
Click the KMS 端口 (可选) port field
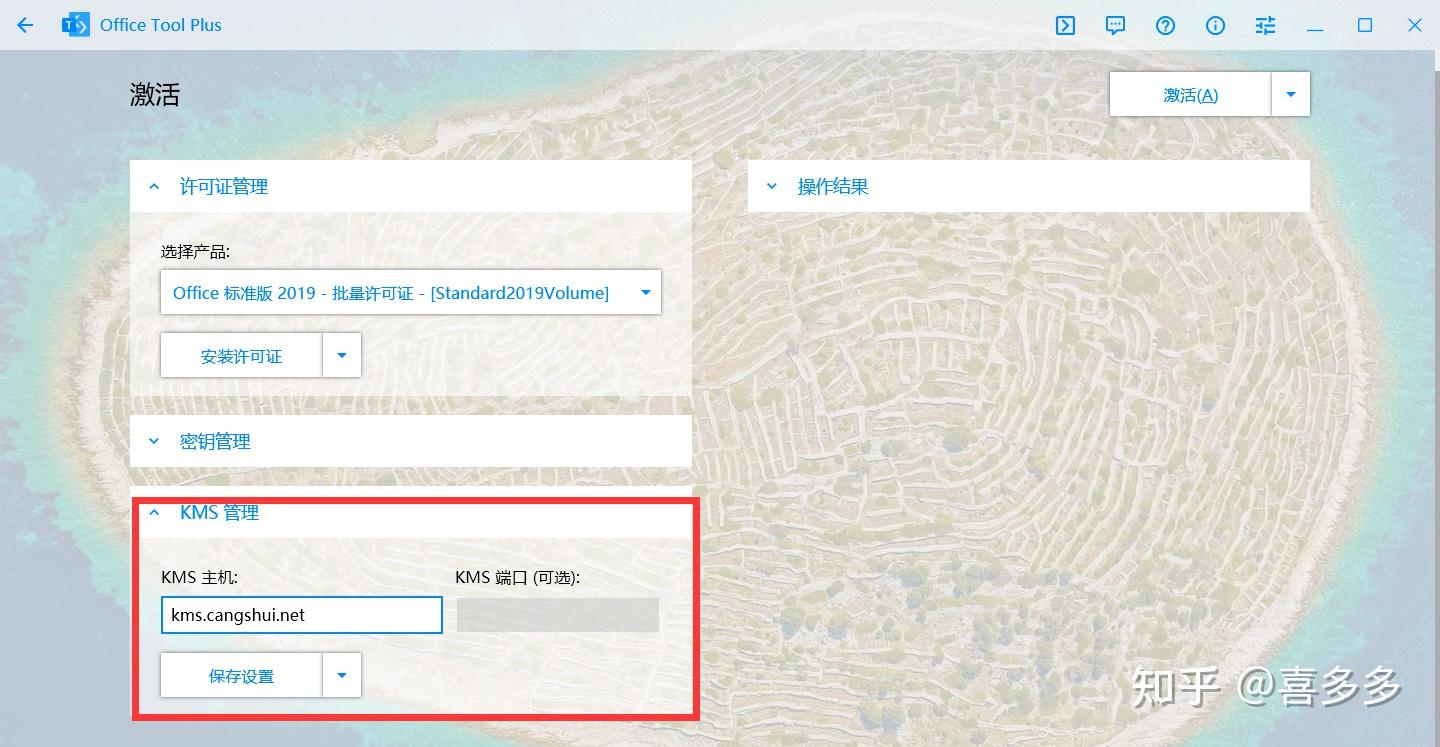click(558, 615)
